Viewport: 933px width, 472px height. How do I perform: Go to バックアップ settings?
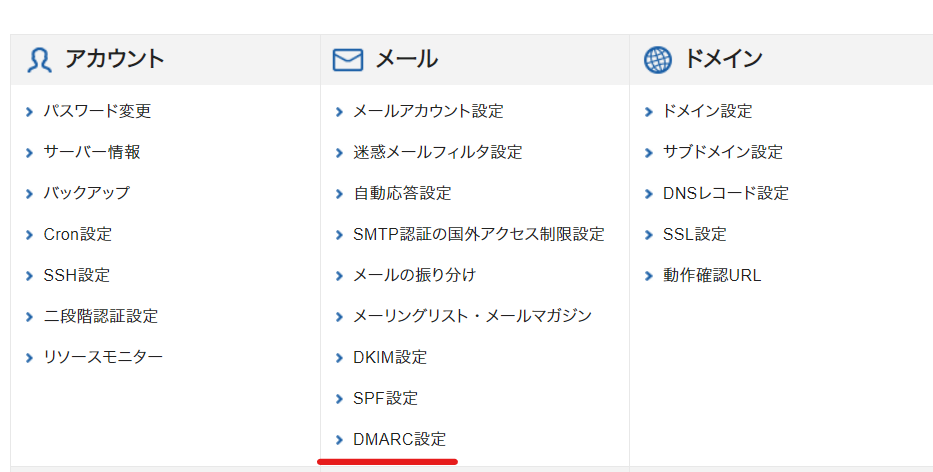(x=86, y=193)
